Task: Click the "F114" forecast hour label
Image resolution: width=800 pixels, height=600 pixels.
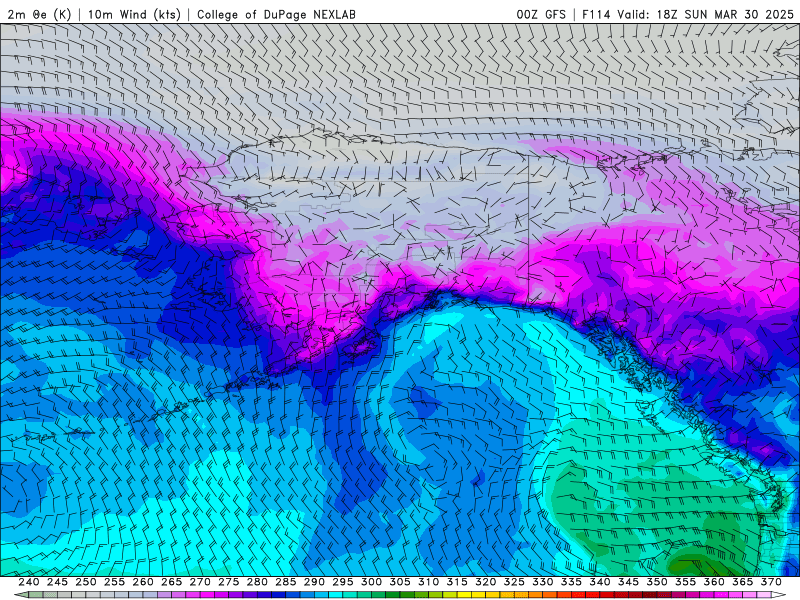Action: pyautogui.click(x=596, y=14)
